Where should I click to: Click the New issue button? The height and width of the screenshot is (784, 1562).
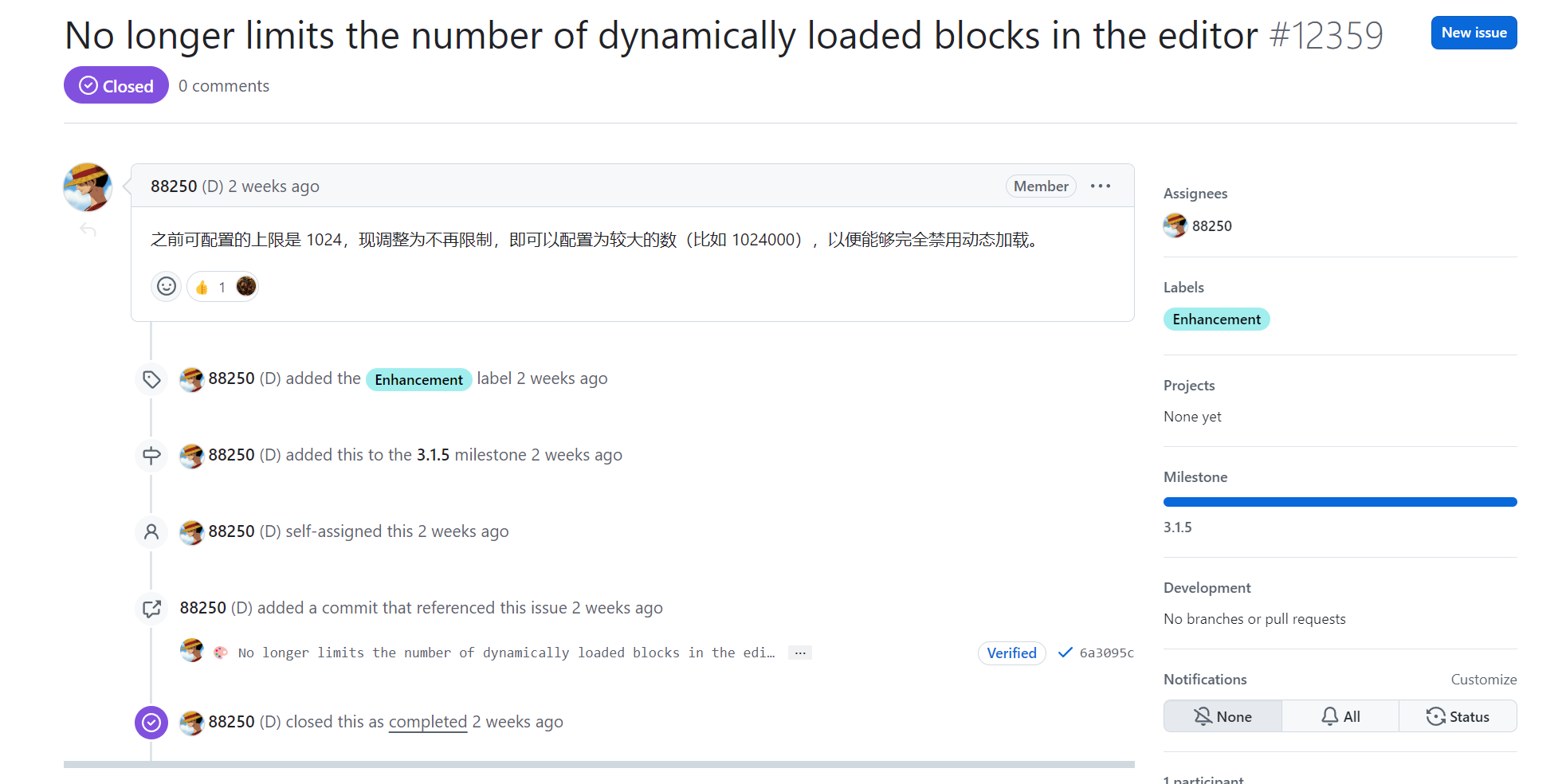[1474, 33]
